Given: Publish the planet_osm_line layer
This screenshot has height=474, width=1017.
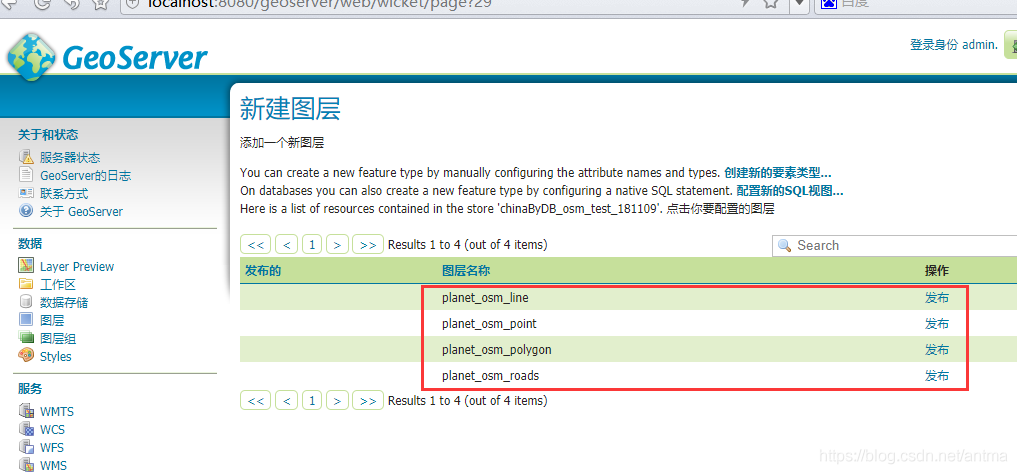Looking at the screenshot, I should (x=937, y=297).
